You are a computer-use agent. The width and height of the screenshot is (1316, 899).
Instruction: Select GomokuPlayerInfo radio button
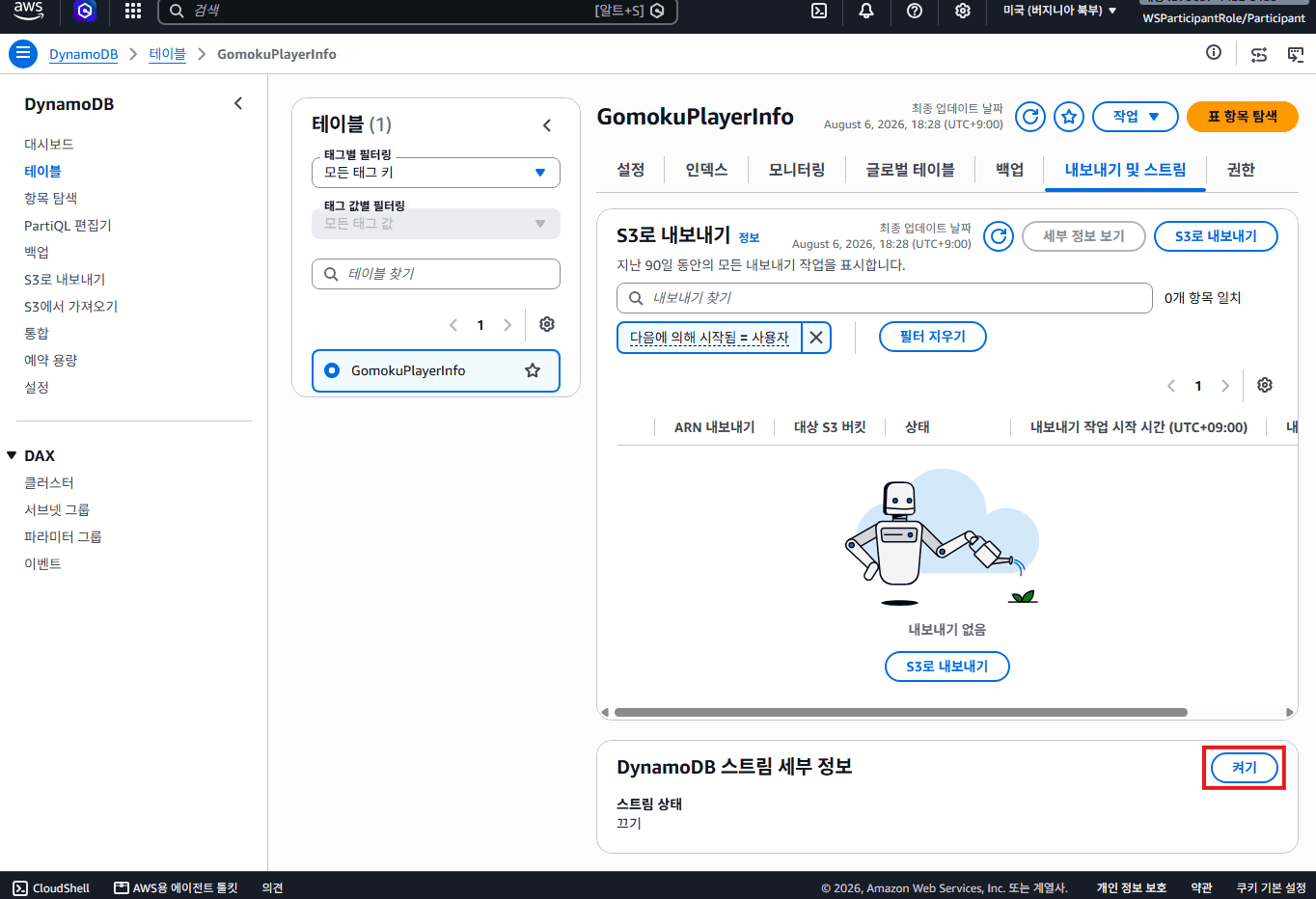click(332, 370)
